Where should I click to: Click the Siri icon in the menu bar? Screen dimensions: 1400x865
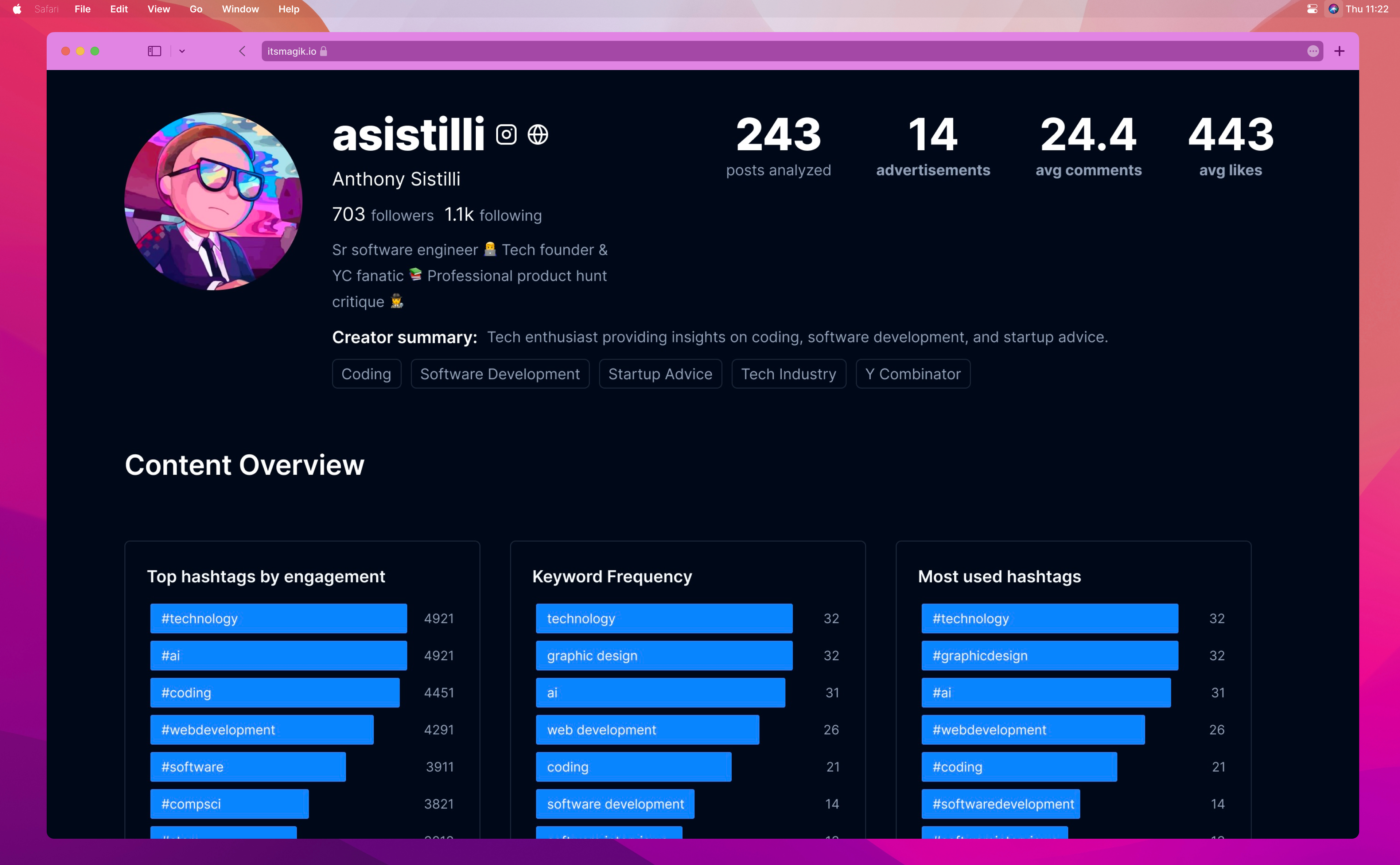[1333, 9]
